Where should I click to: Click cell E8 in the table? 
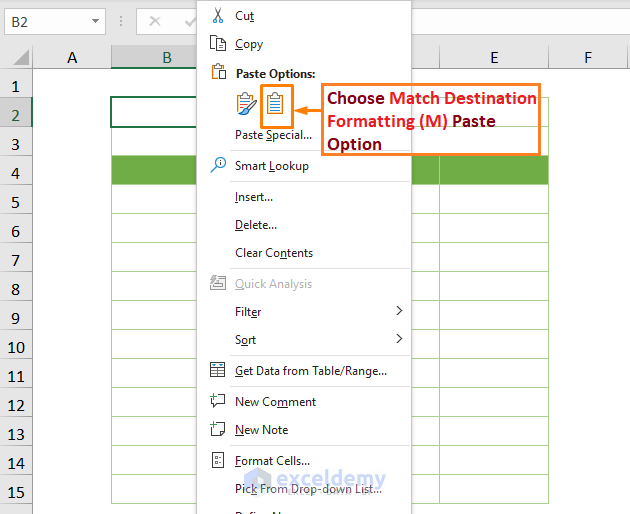pyautogui.click(x=494, y=286)
